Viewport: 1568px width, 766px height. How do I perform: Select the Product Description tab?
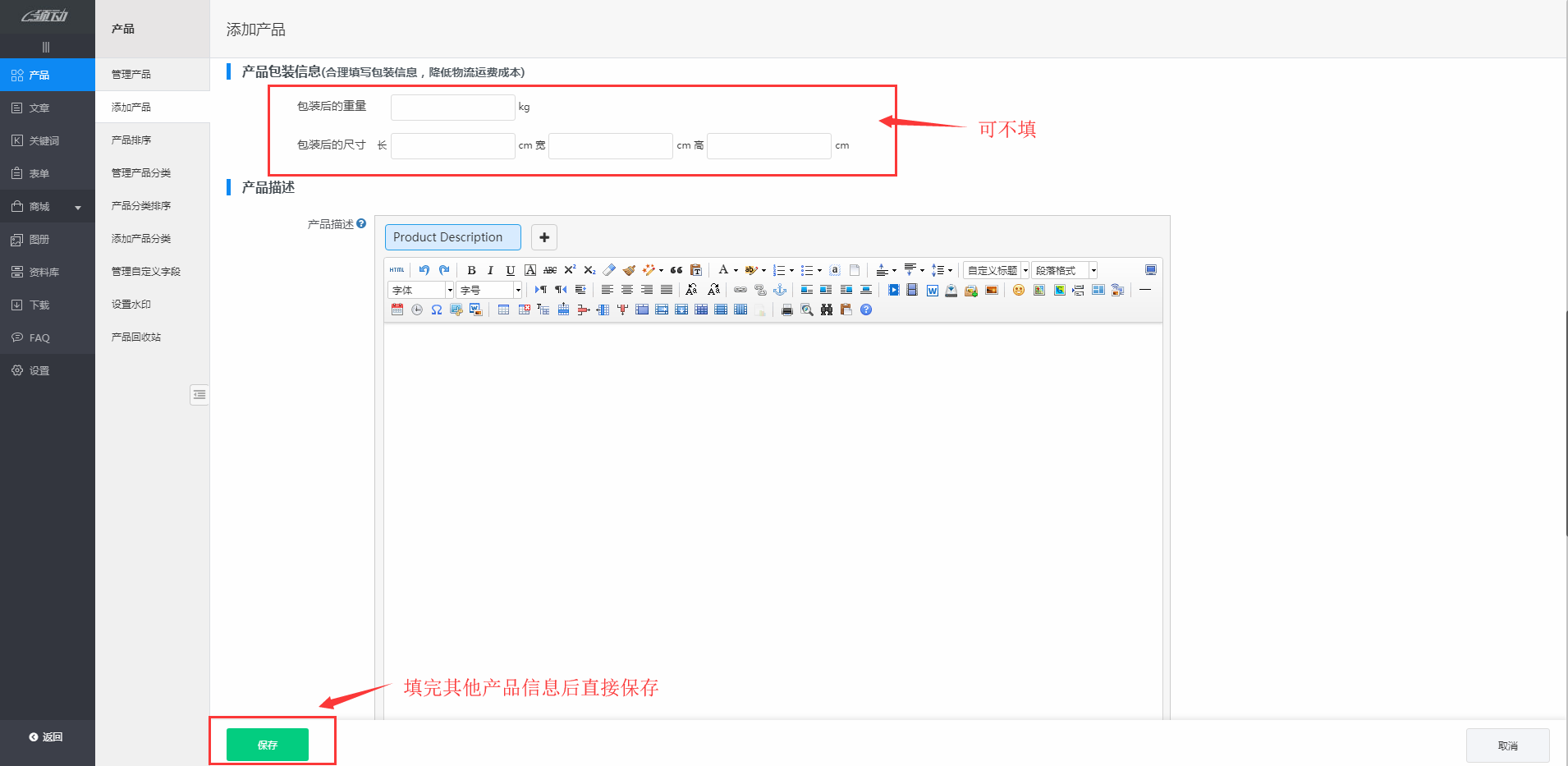(x=452, y=237)
